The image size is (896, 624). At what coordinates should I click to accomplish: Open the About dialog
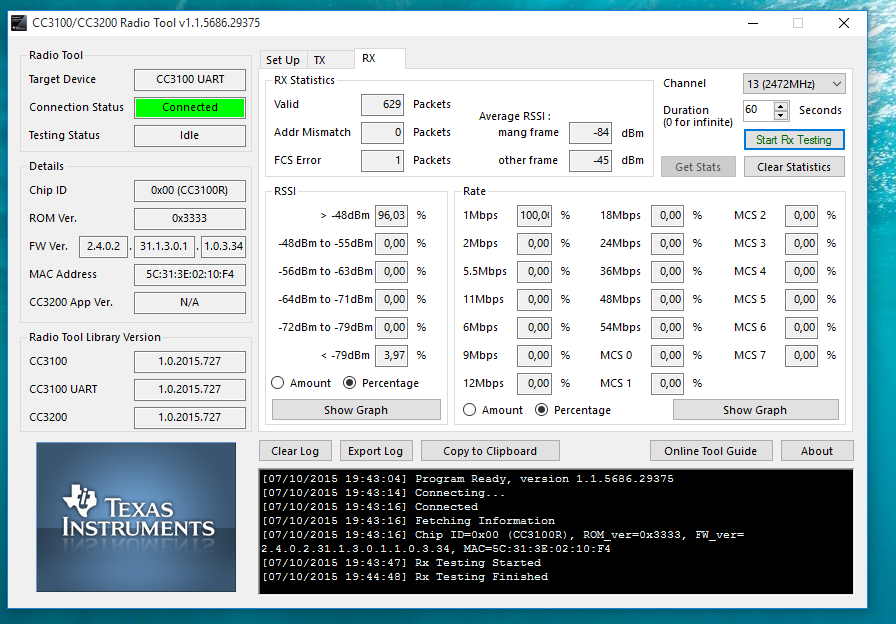[x=817, y=451]
